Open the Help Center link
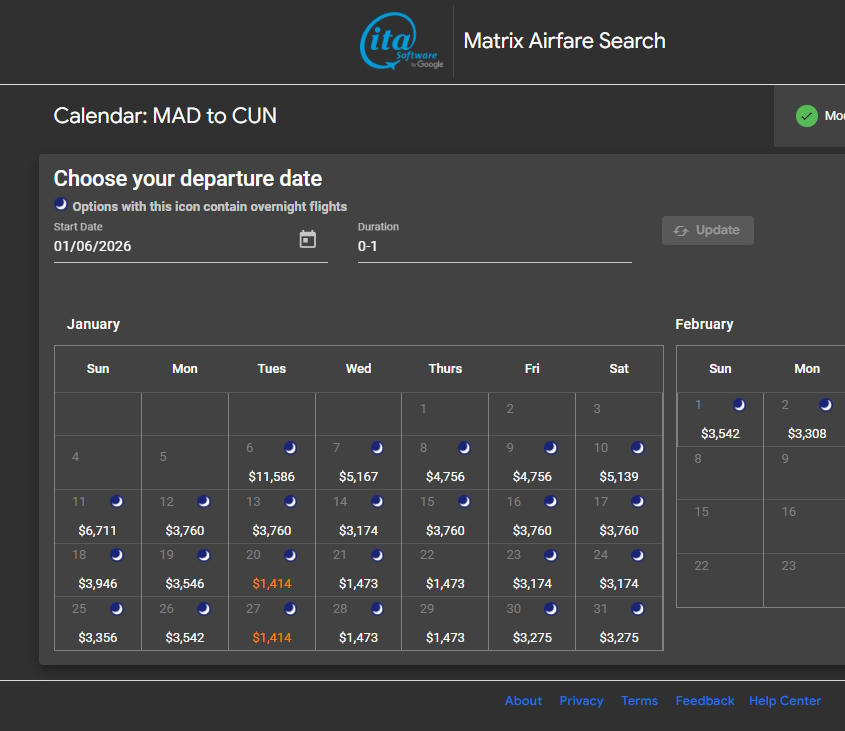Screen dimensions: 845x731 (785, 700)
